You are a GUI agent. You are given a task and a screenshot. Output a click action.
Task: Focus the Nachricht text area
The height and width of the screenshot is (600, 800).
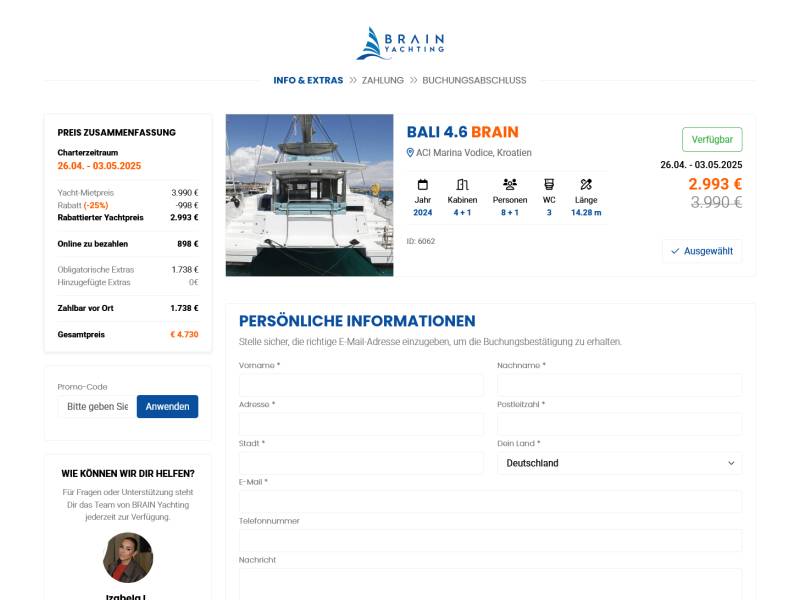490,585
